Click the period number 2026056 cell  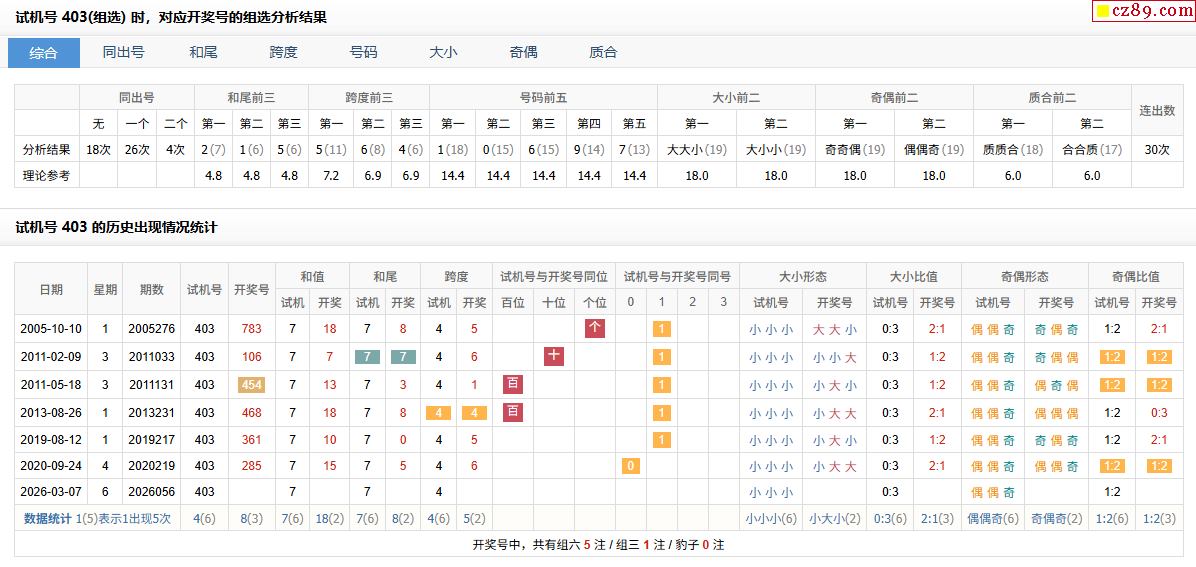[151, 492]
